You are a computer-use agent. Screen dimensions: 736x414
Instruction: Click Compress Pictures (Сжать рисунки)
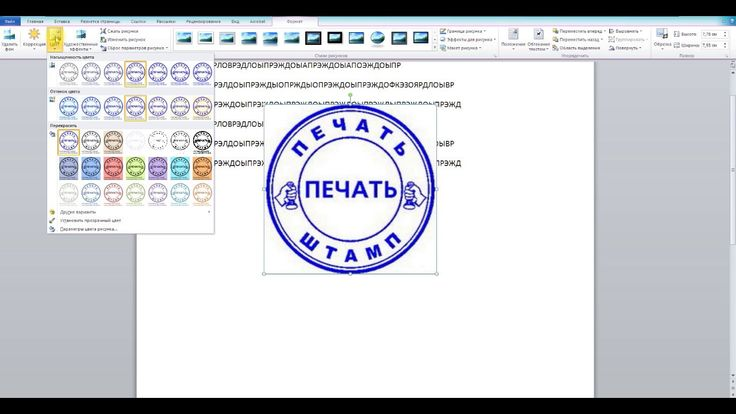[125, 31]
